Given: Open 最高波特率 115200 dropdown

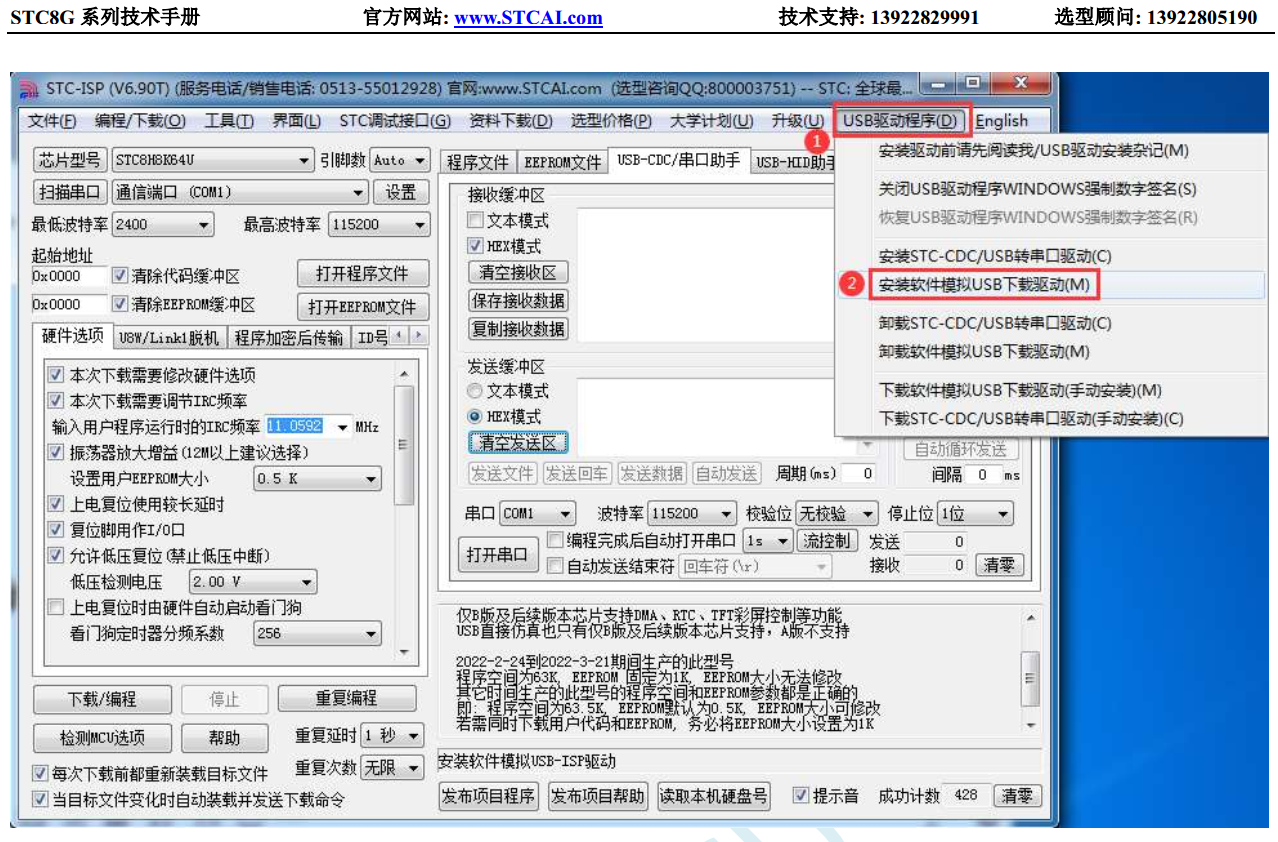Looking at the screenshot, I should pyautogui.click(x=379, y=225).
